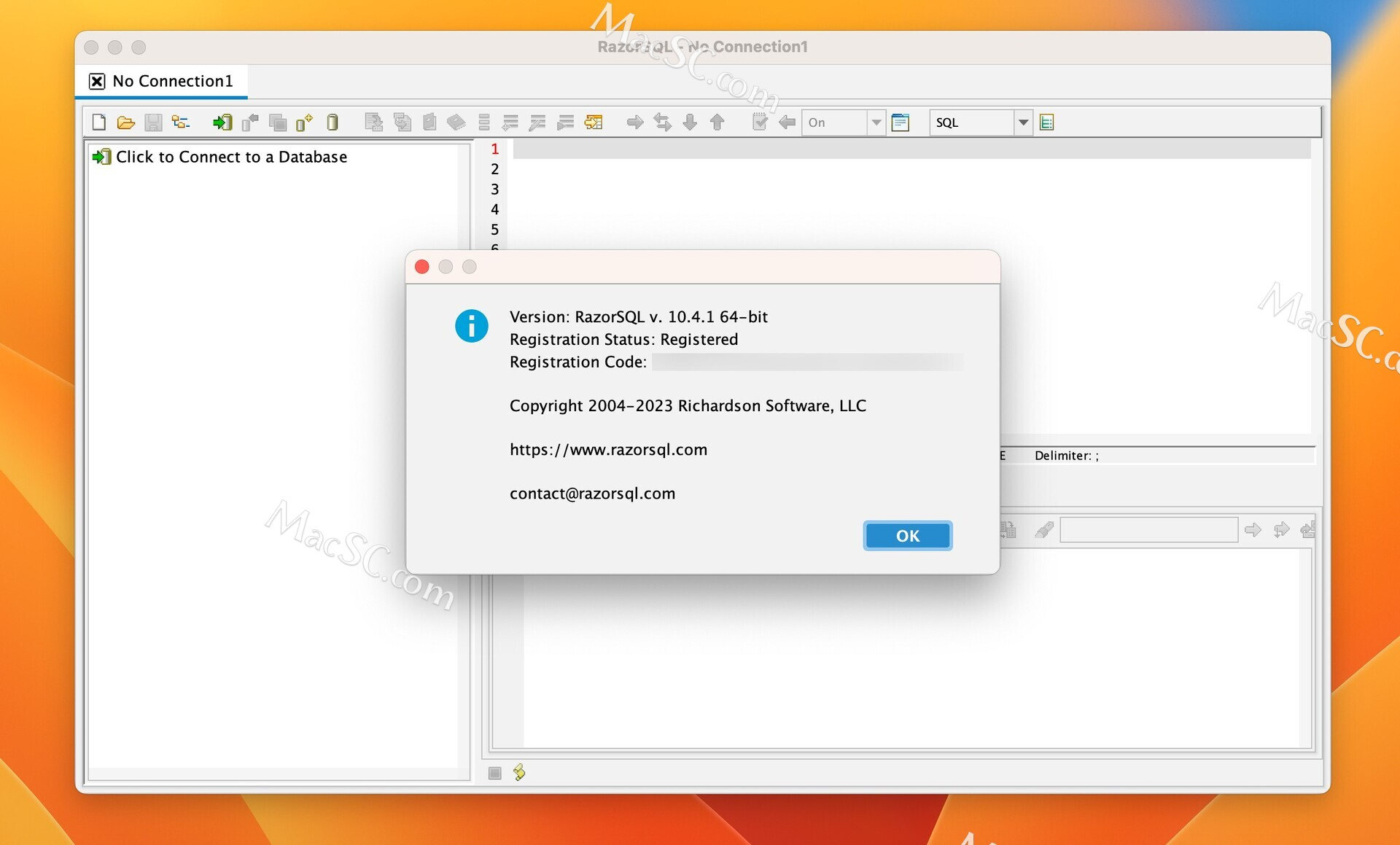Click the Save floppy disk icon
Viewport: 1400px width, 845px height.
click(153, 122)
